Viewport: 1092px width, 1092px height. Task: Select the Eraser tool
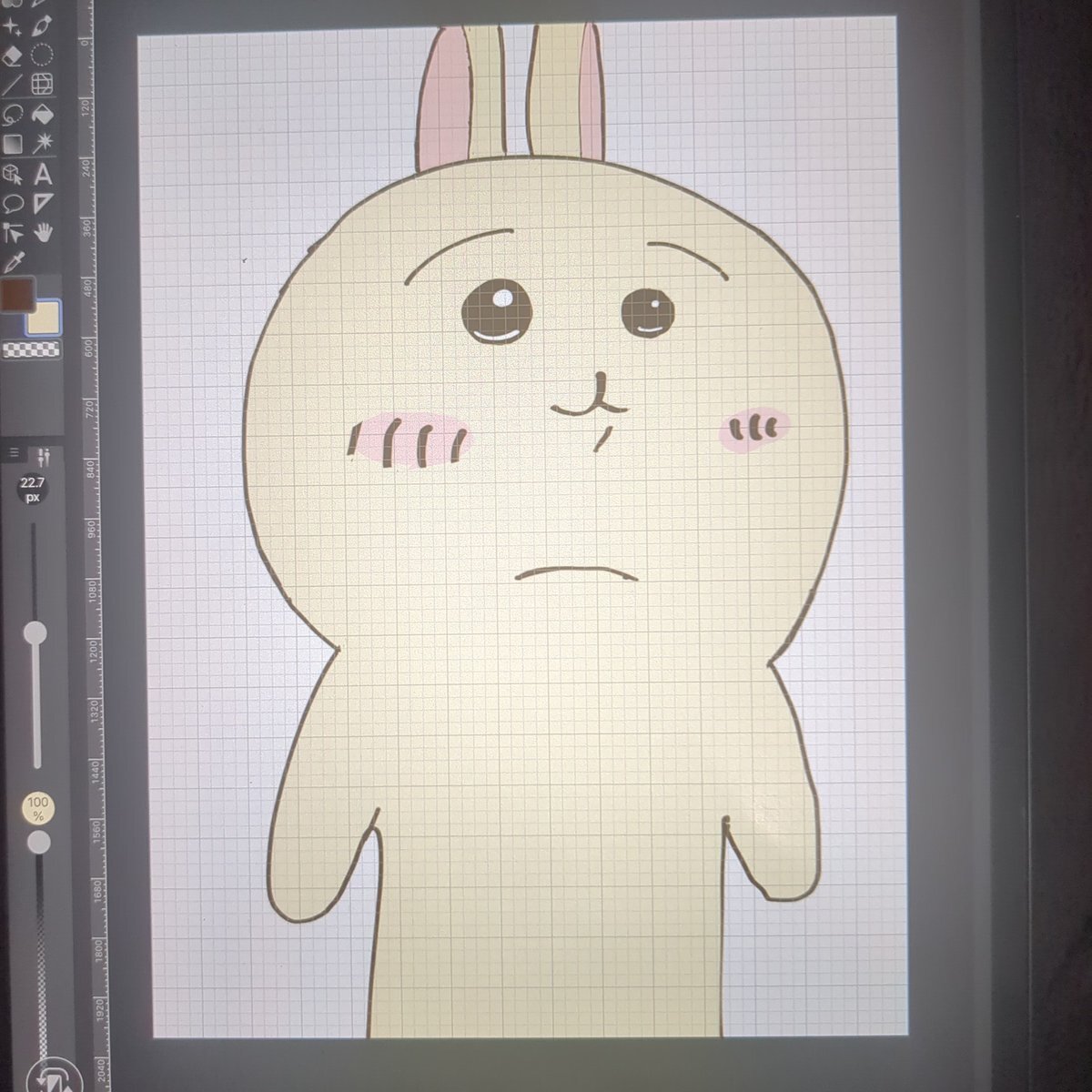tap(13, 56)
